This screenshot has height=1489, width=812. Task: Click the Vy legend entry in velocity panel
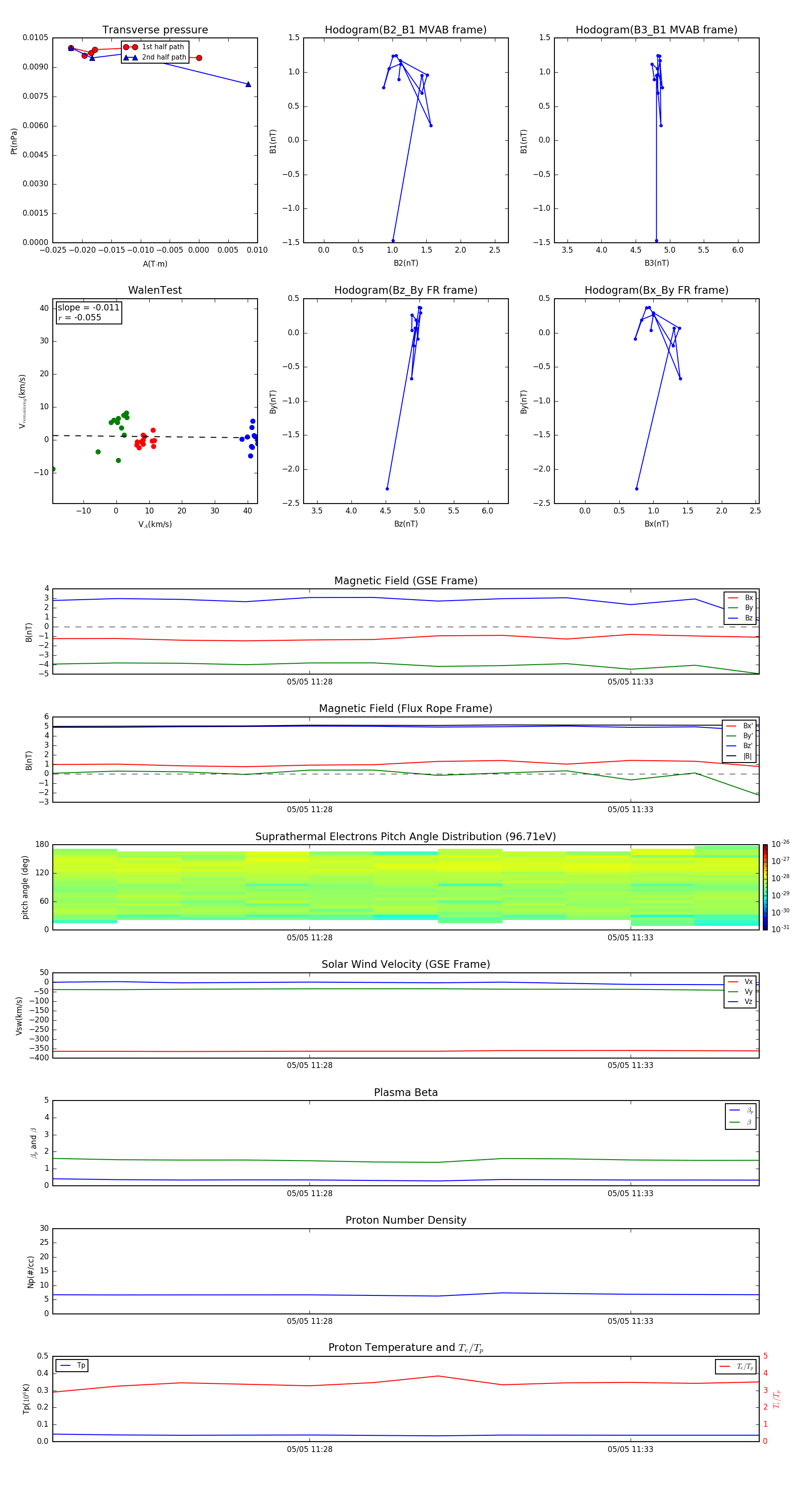coord(740,991)
